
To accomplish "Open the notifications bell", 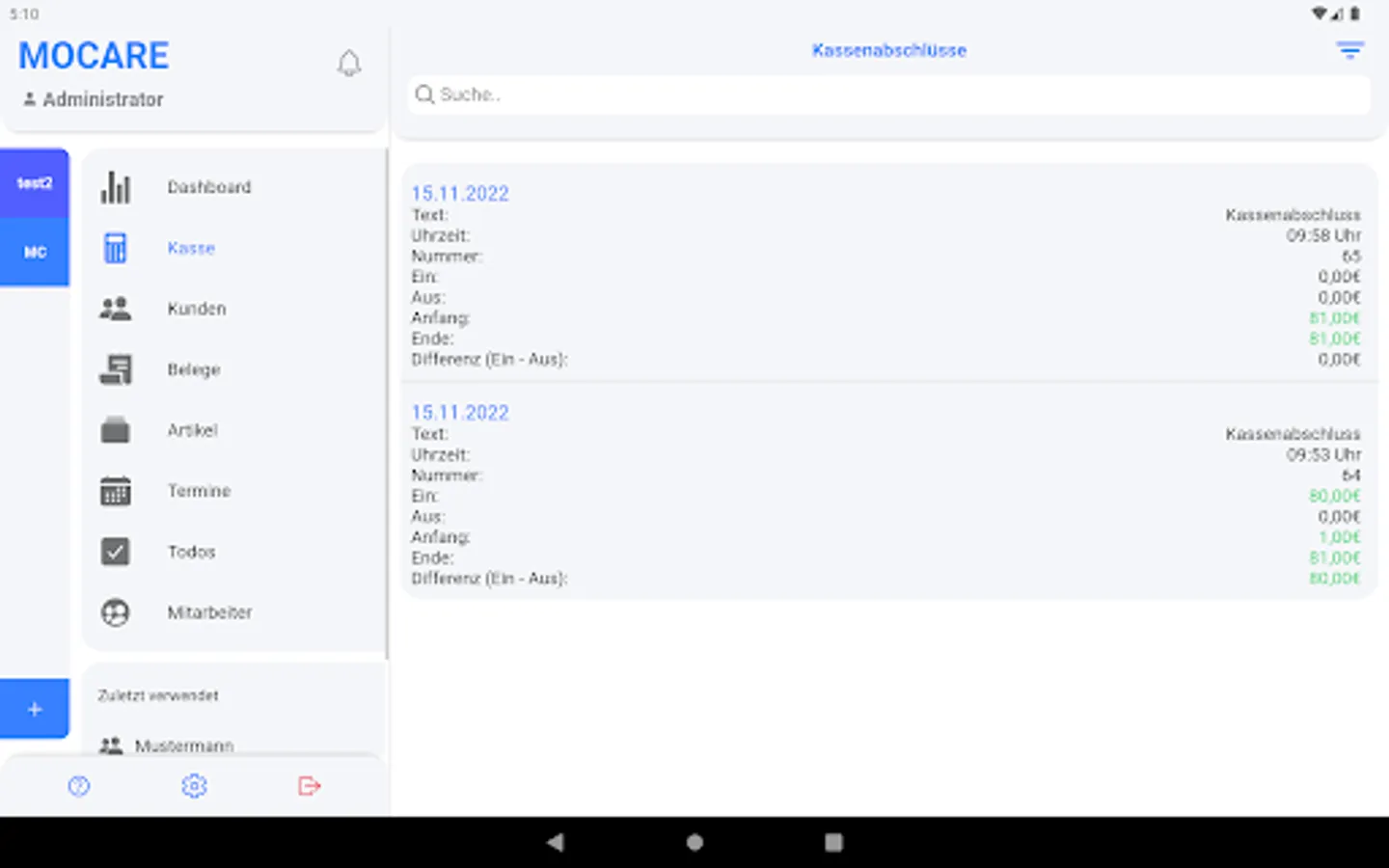I will 349,64.
